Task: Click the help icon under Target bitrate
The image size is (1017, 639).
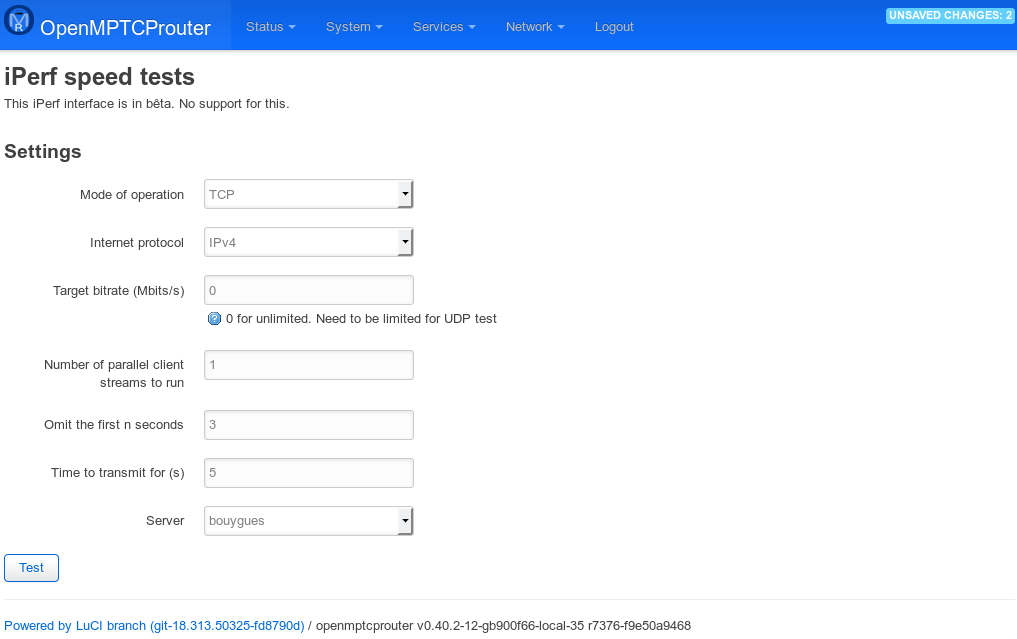Action: point(214,319)
